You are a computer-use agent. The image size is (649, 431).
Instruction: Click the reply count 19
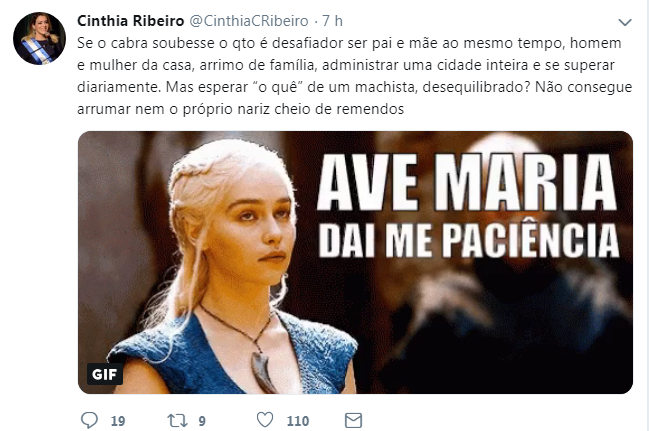coord(118,421)
